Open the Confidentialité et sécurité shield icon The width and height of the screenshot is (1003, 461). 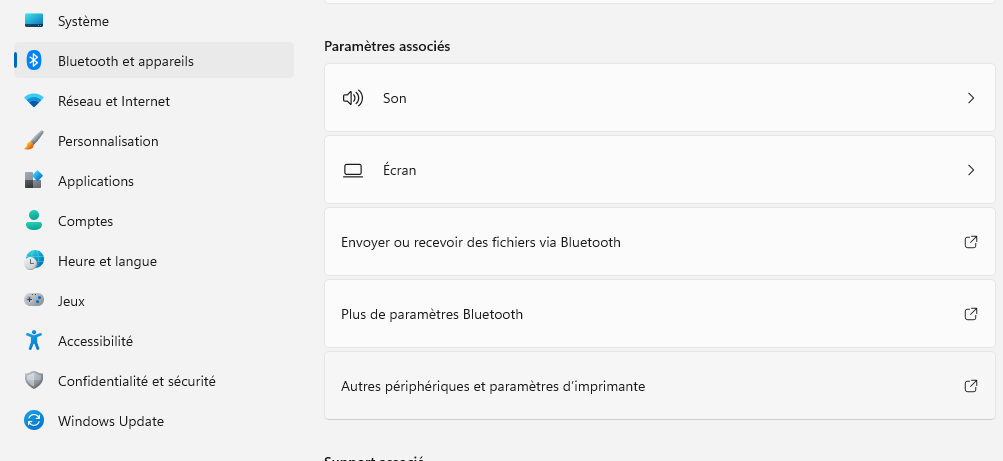click(x=34, y=380)
